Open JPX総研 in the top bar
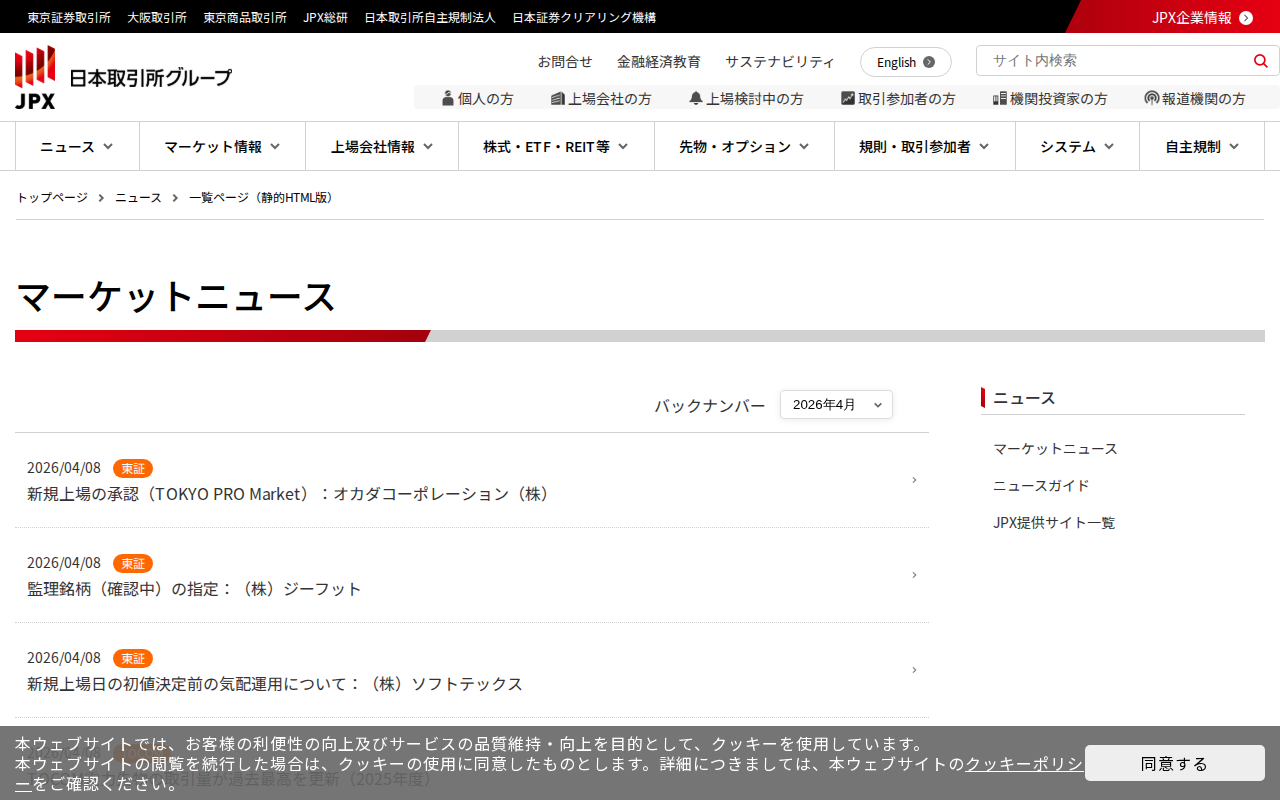The width and height of the screenshot is (1280, 800). (325, 17)
